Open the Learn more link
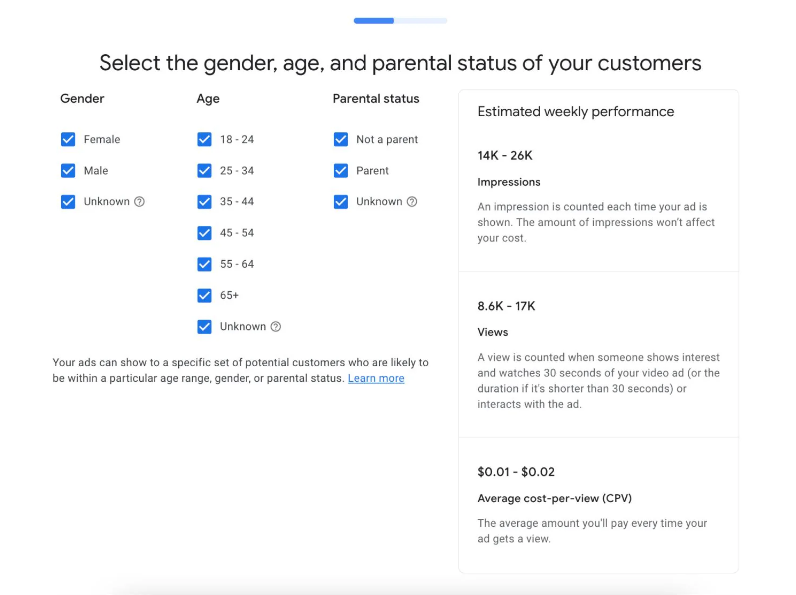The height and width of the screenshot is (595, 796). tap(376, 379)
